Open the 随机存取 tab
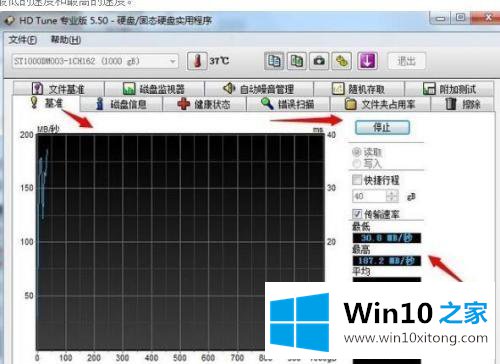Screen dimensions: 500x364 [359, 89]
